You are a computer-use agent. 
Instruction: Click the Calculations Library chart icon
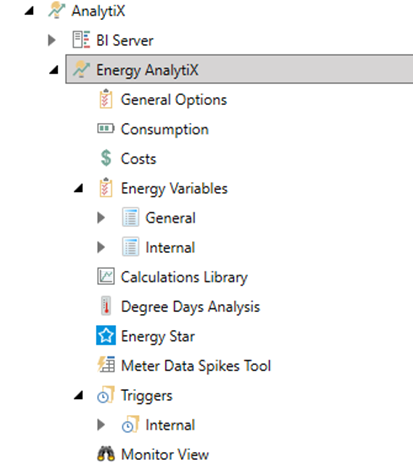(x=106, y=276)
